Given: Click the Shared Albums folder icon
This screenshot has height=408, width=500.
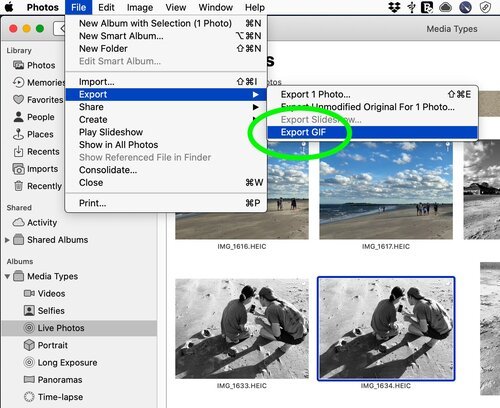Looking at the screenshot, I should 18,239.
